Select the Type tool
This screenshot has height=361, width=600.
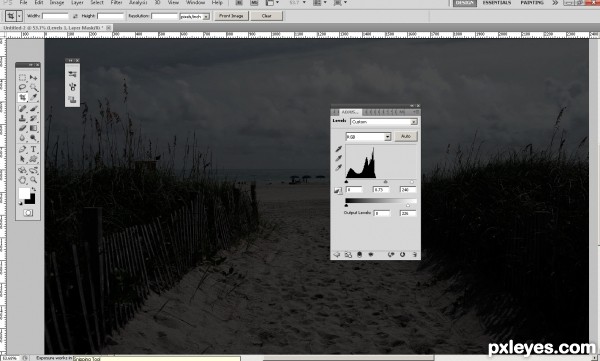pos(33,149)
